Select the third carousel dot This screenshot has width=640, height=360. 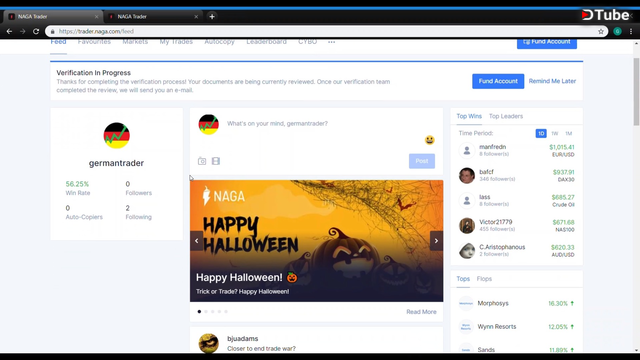tap(213, 311)
